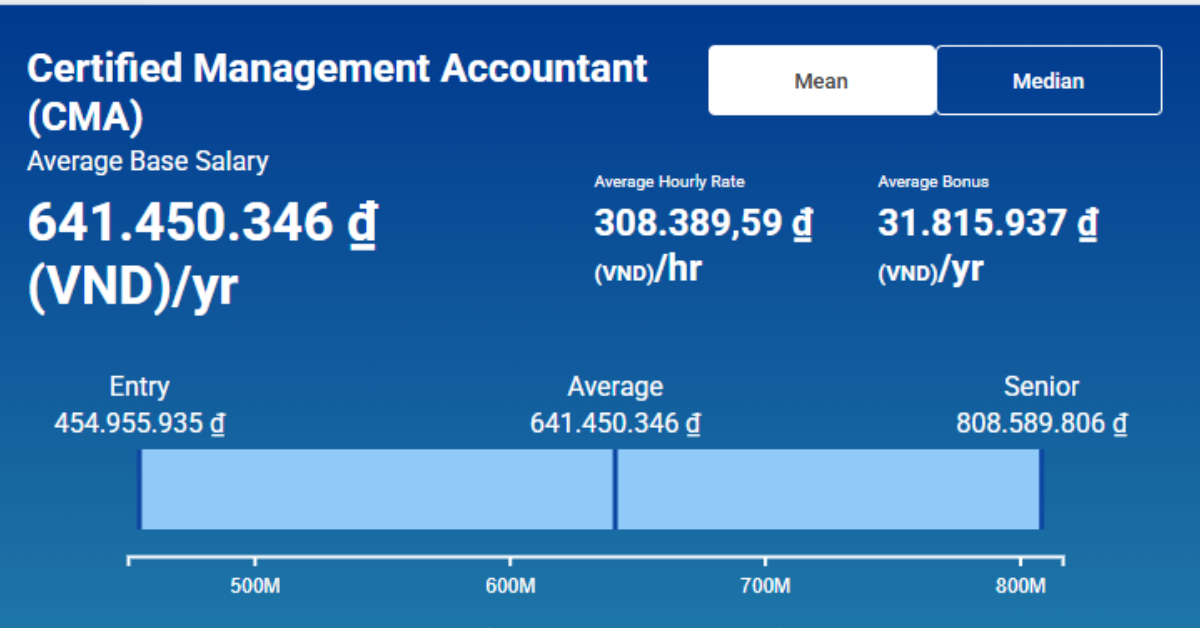This screenshot has width=1200, height=628.
Task: Click the average-to-senior bar segment
Action: click(828, 489)
